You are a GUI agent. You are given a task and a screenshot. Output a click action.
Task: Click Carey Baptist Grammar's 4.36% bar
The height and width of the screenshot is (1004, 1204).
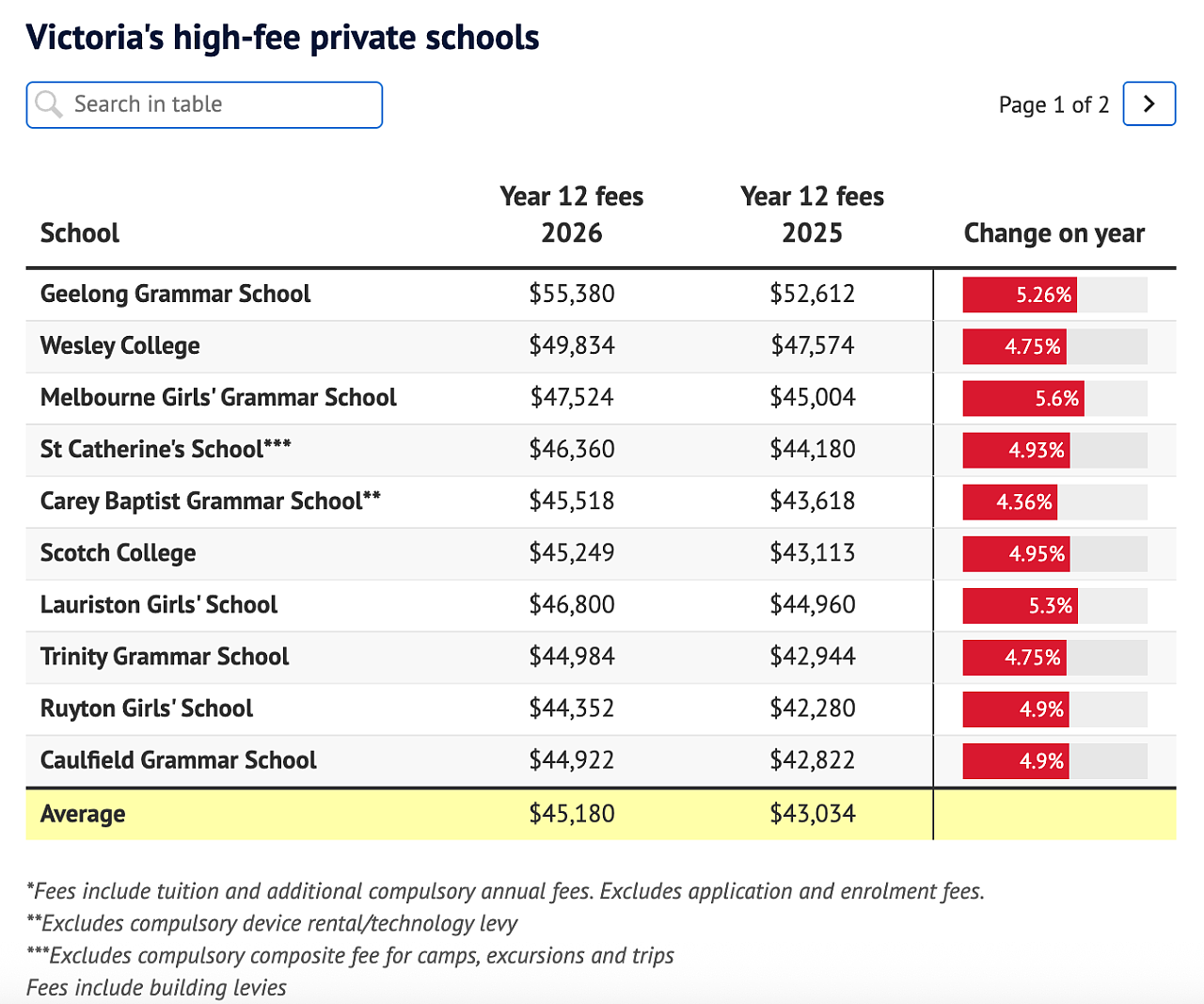tap(1010, 502)
